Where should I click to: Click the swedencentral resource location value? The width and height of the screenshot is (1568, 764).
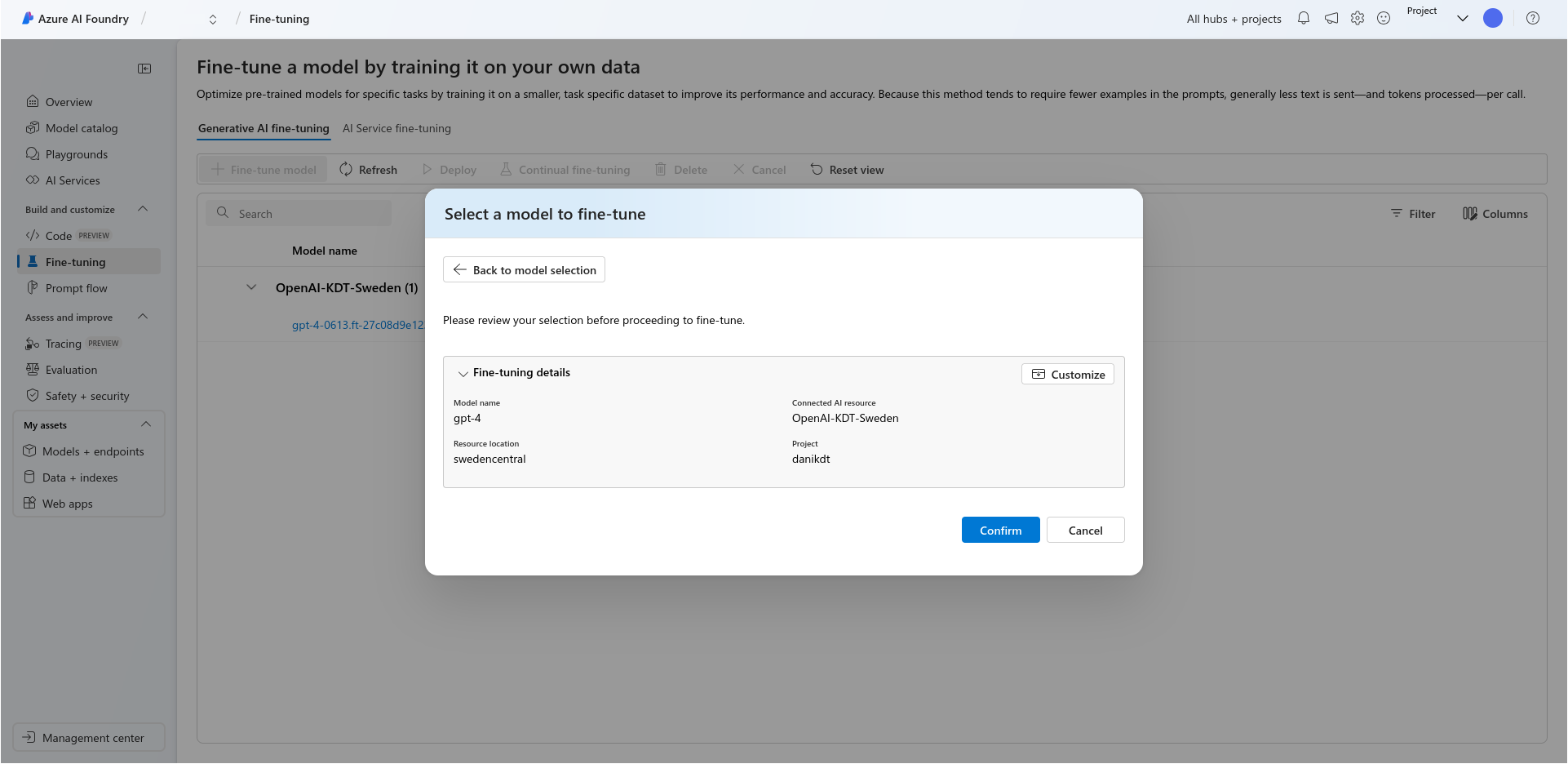click(x=489, y=459)
